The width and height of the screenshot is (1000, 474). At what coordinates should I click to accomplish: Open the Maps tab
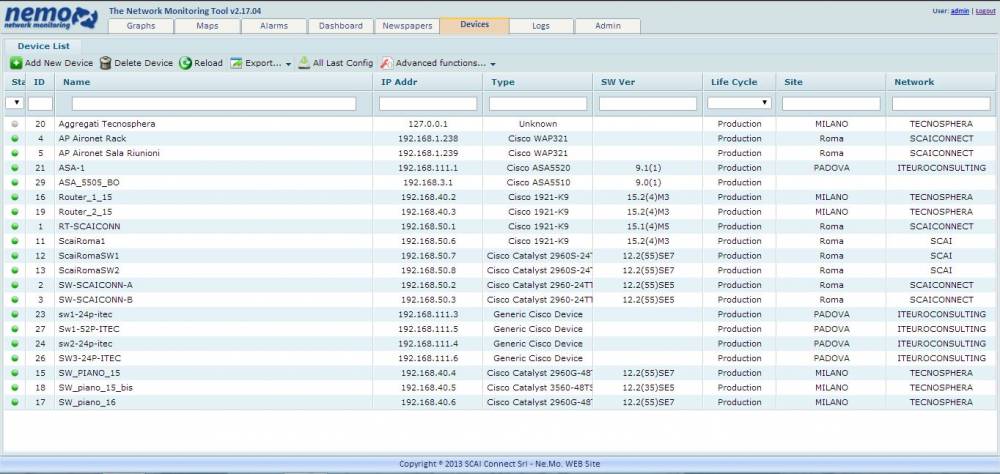coord(207,26)
